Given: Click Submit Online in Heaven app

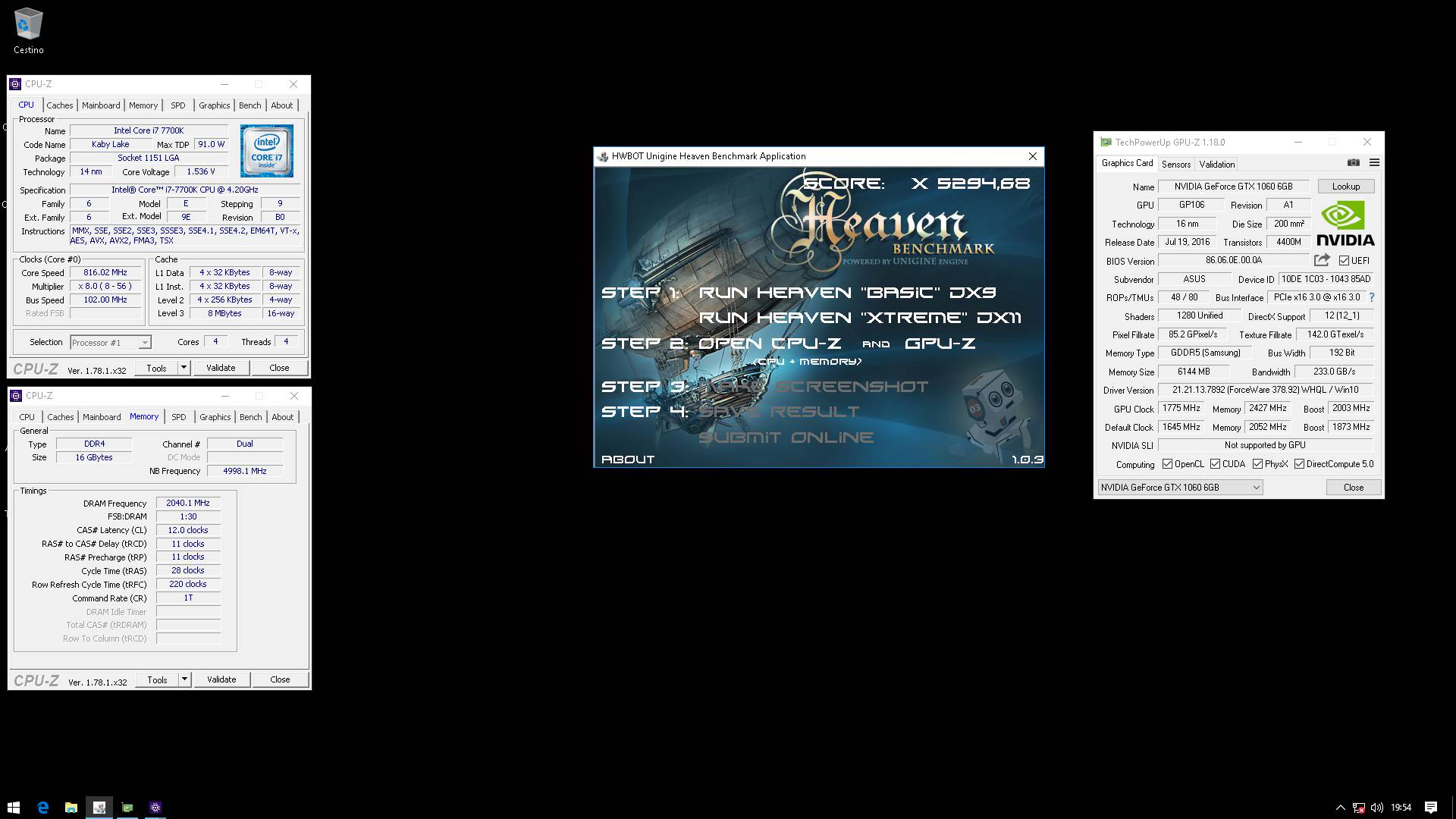Looking at the screenshot, I should tap(786, 438).
